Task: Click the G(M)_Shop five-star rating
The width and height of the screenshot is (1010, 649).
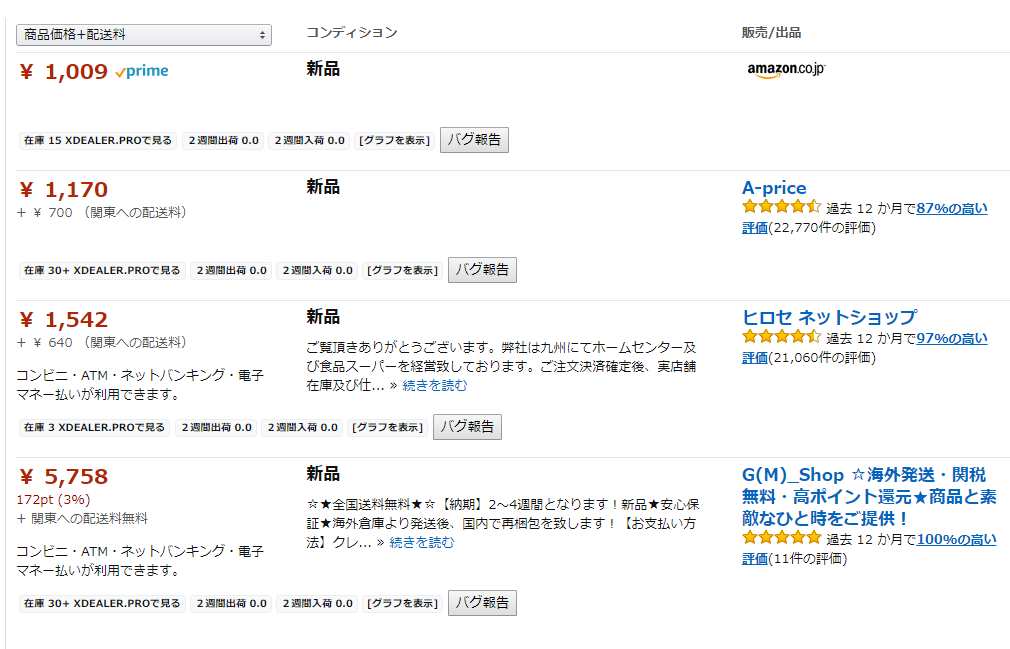Action: tap(781, 539)
